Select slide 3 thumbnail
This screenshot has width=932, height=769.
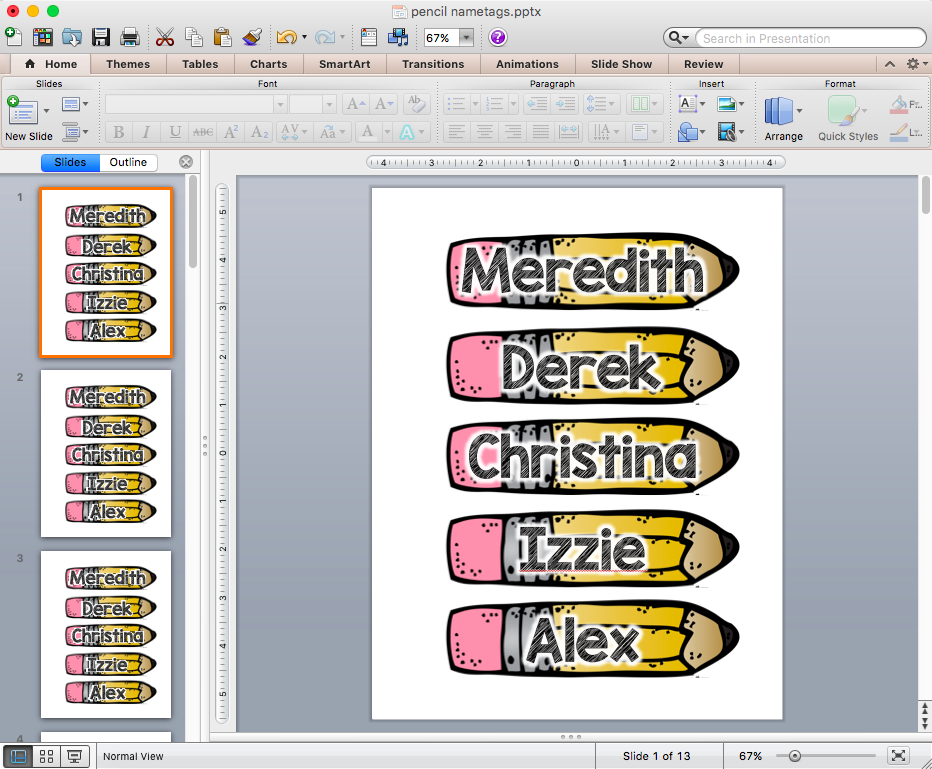(x=106, y=634)
